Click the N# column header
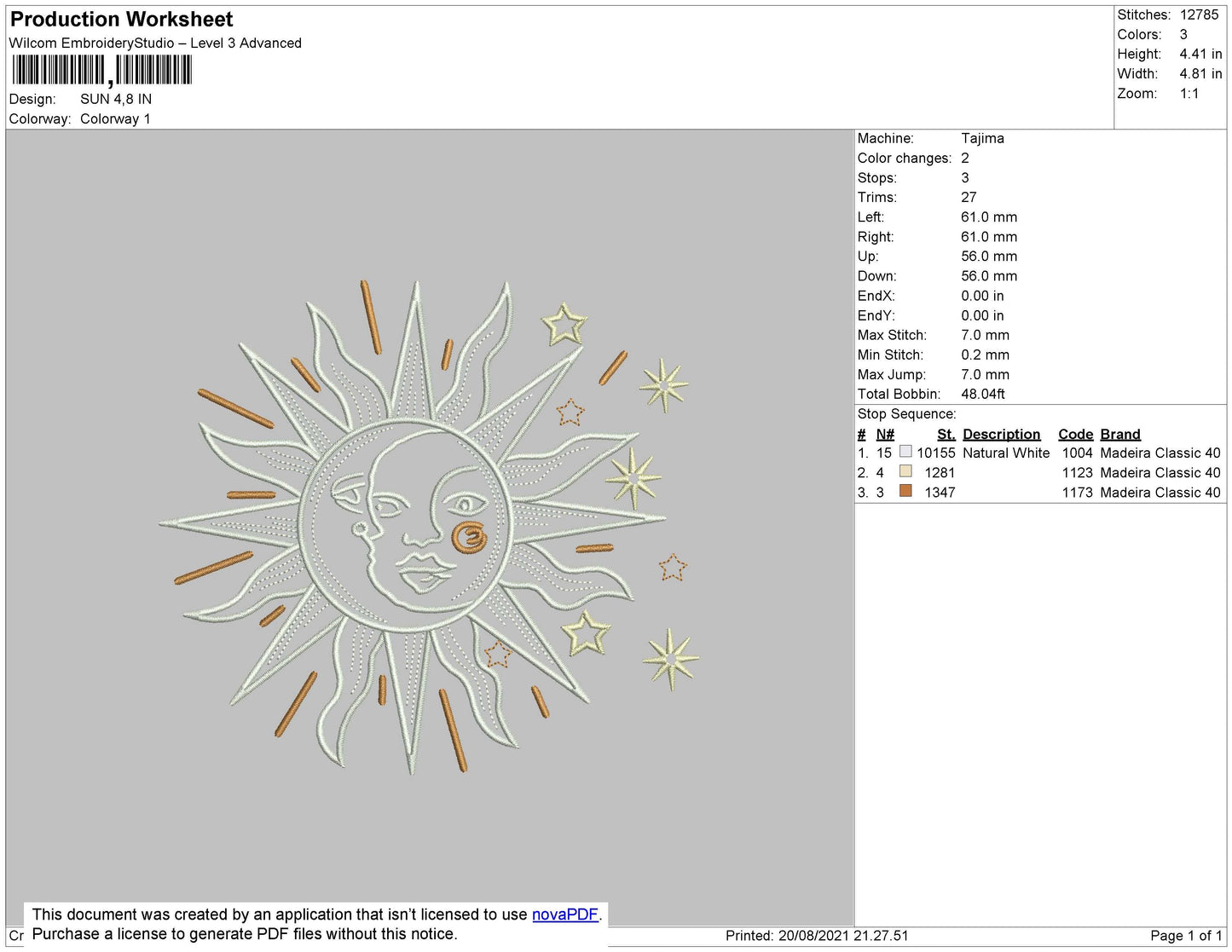The height and width of the screenshot is (952, 1232). [x=885, y=434]
